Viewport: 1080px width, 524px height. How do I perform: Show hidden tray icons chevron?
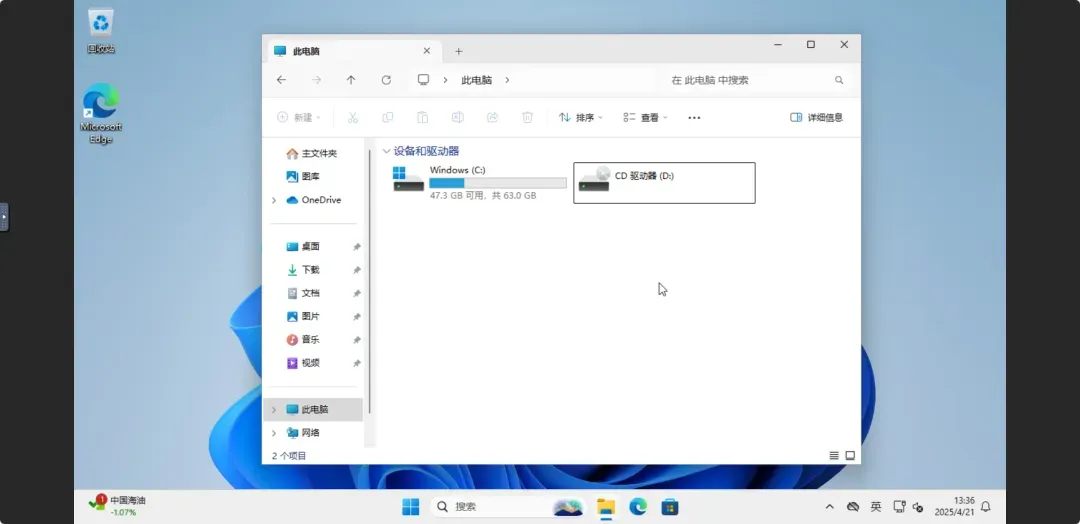tap(829, 507)
